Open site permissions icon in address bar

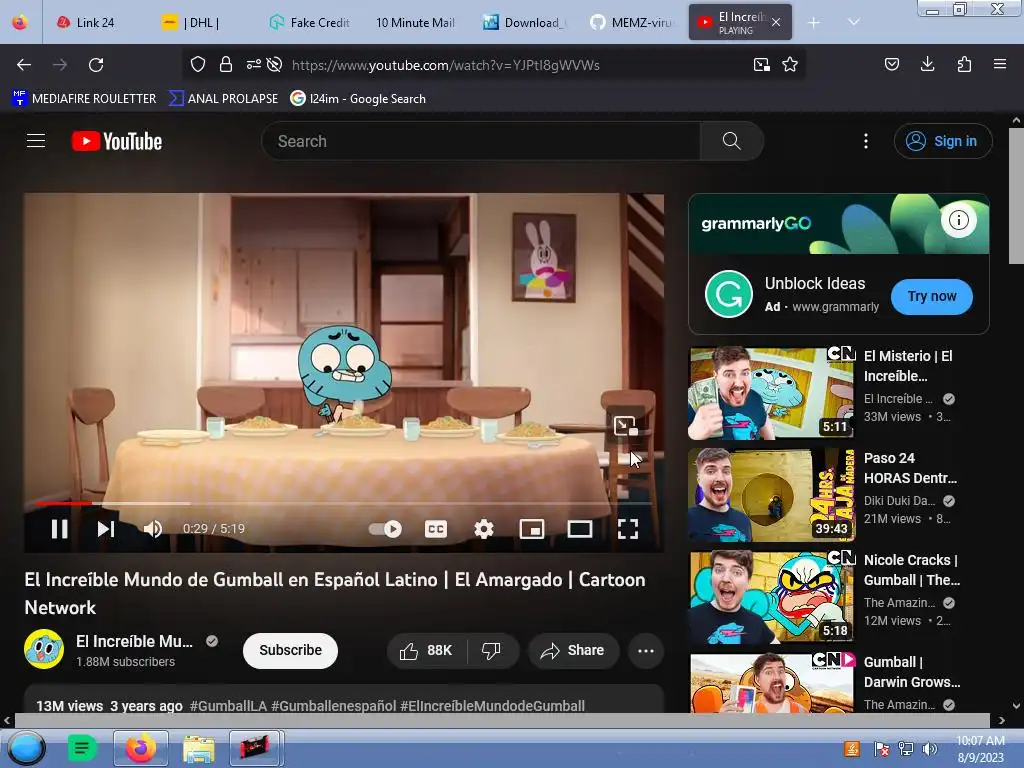253,64
